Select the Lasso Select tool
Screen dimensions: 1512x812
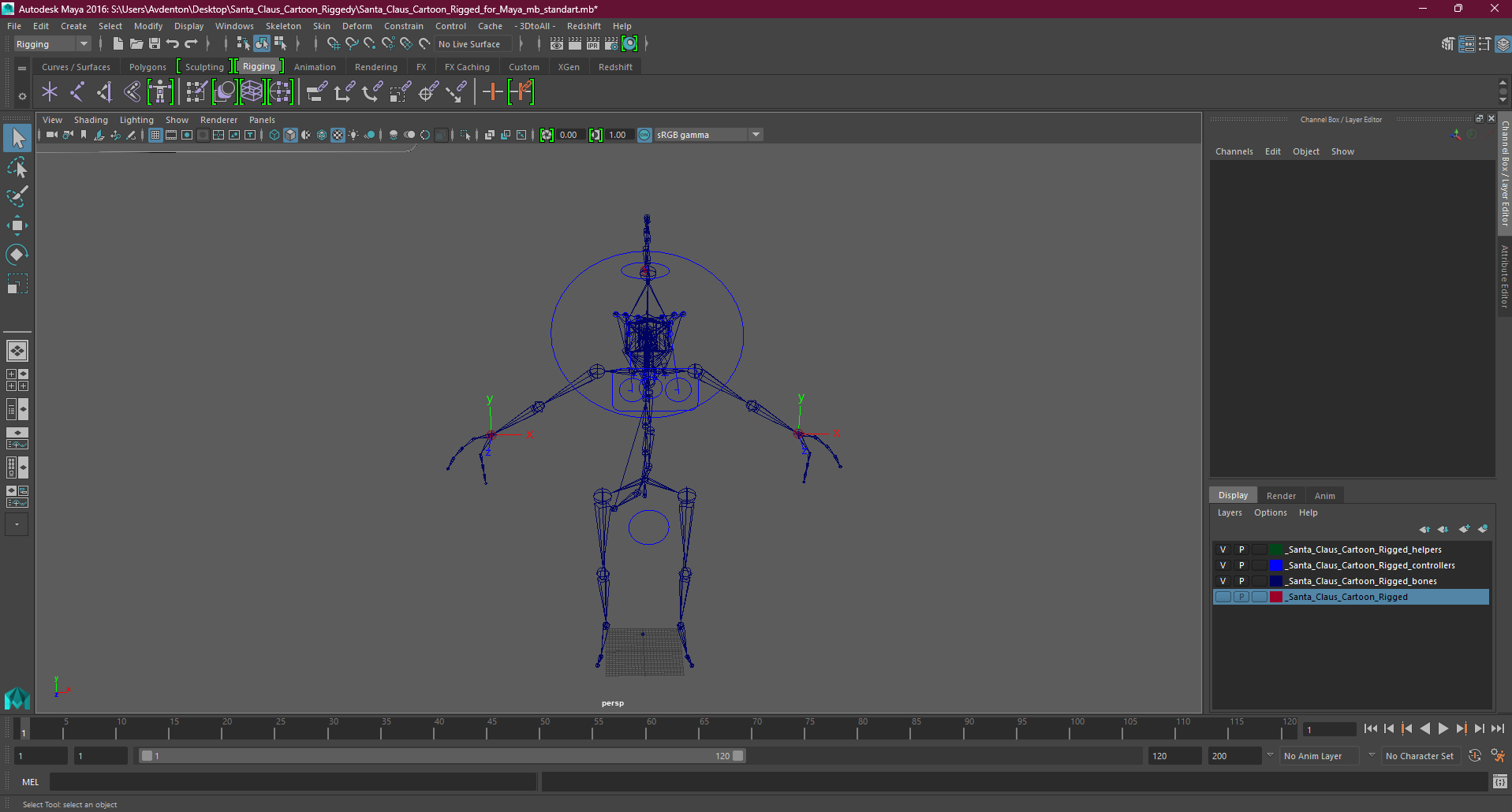tap(17, 168)
